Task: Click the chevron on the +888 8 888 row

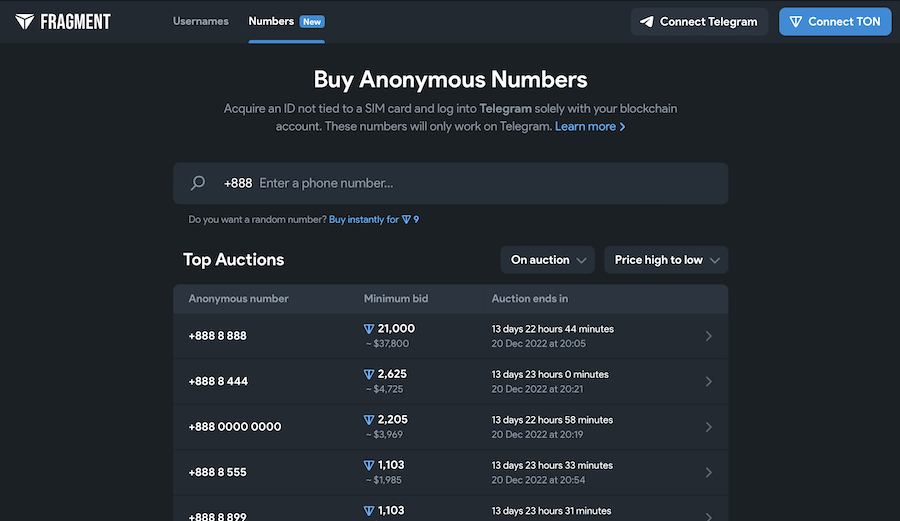Action: 709,336
